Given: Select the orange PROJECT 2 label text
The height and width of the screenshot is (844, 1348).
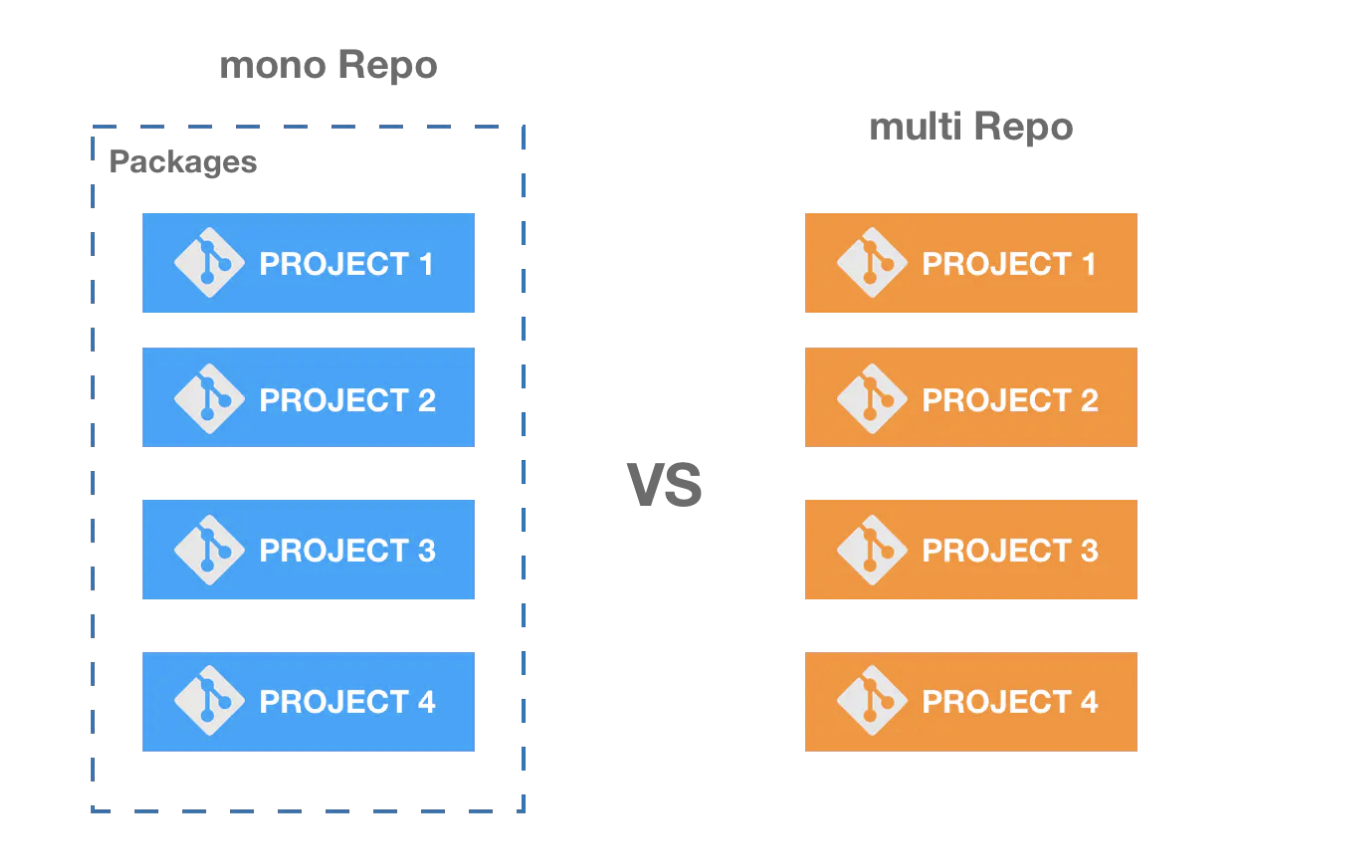Looking at the screenshot, I should [1010, 400].
